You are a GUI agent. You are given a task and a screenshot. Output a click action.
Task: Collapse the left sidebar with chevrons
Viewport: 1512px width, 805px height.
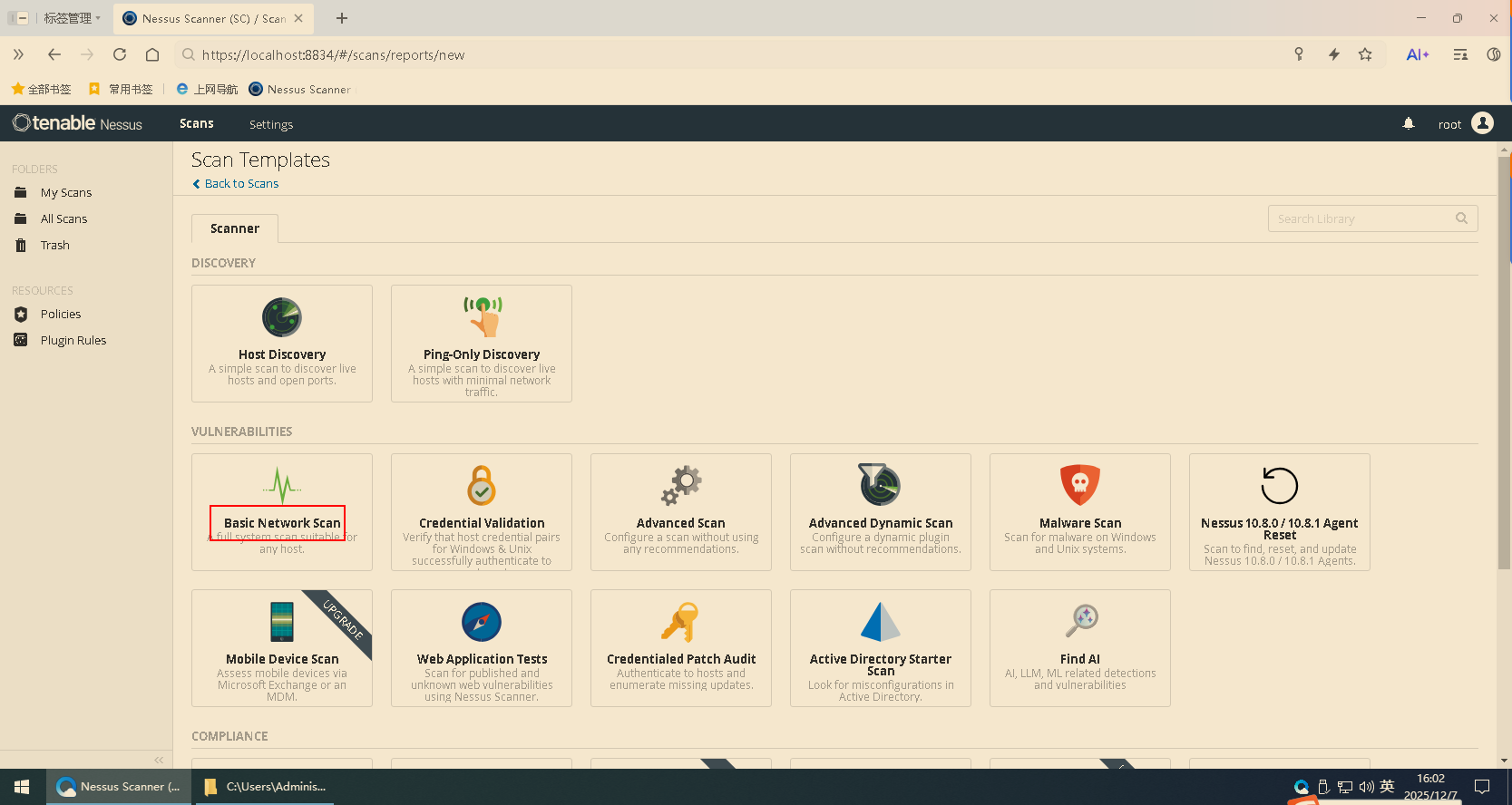click(x=159, y=760)
